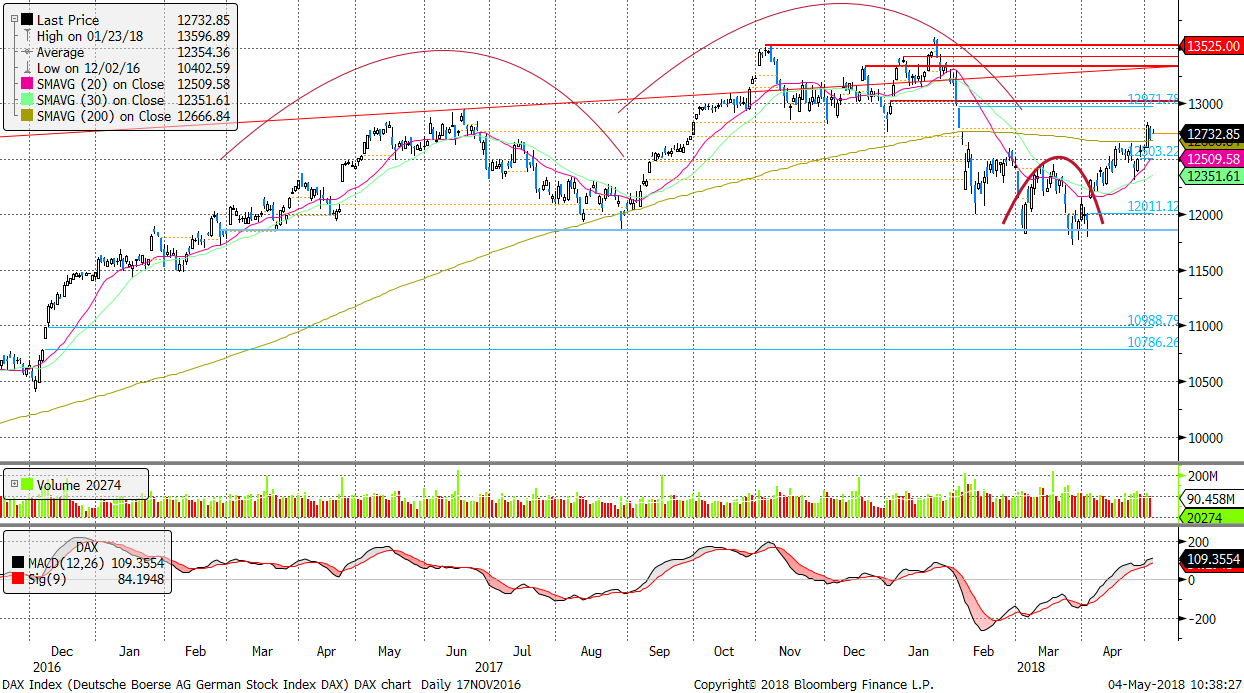Screen dimensions: 1244x693
Task: Click the magenta SMAVG (20) color swatch
Action: [27, 84]
